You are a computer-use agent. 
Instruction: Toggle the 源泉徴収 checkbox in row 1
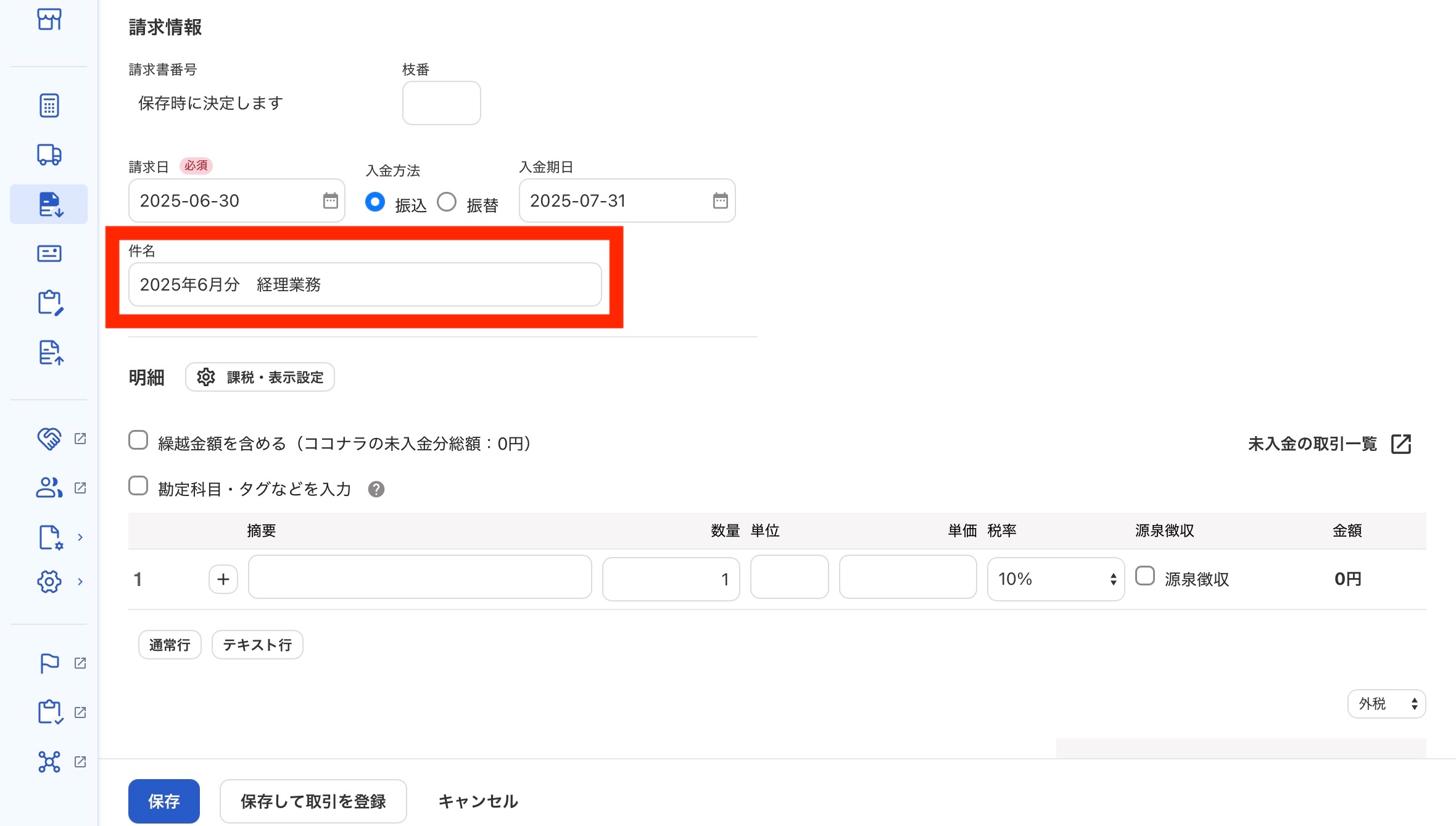click(x=1145, y=576)
